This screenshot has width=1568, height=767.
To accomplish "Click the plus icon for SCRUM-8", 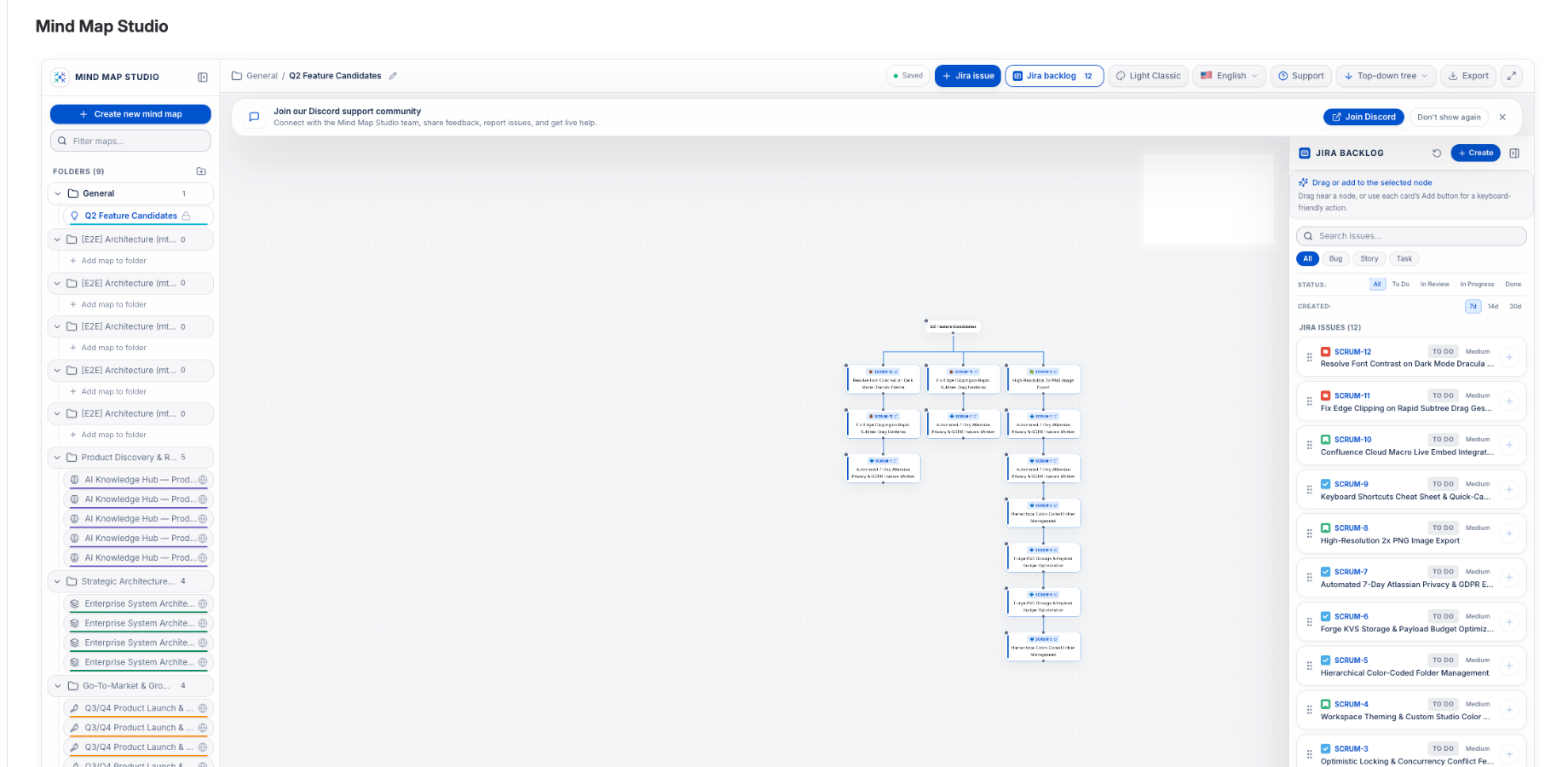I will click(1509, 534).
